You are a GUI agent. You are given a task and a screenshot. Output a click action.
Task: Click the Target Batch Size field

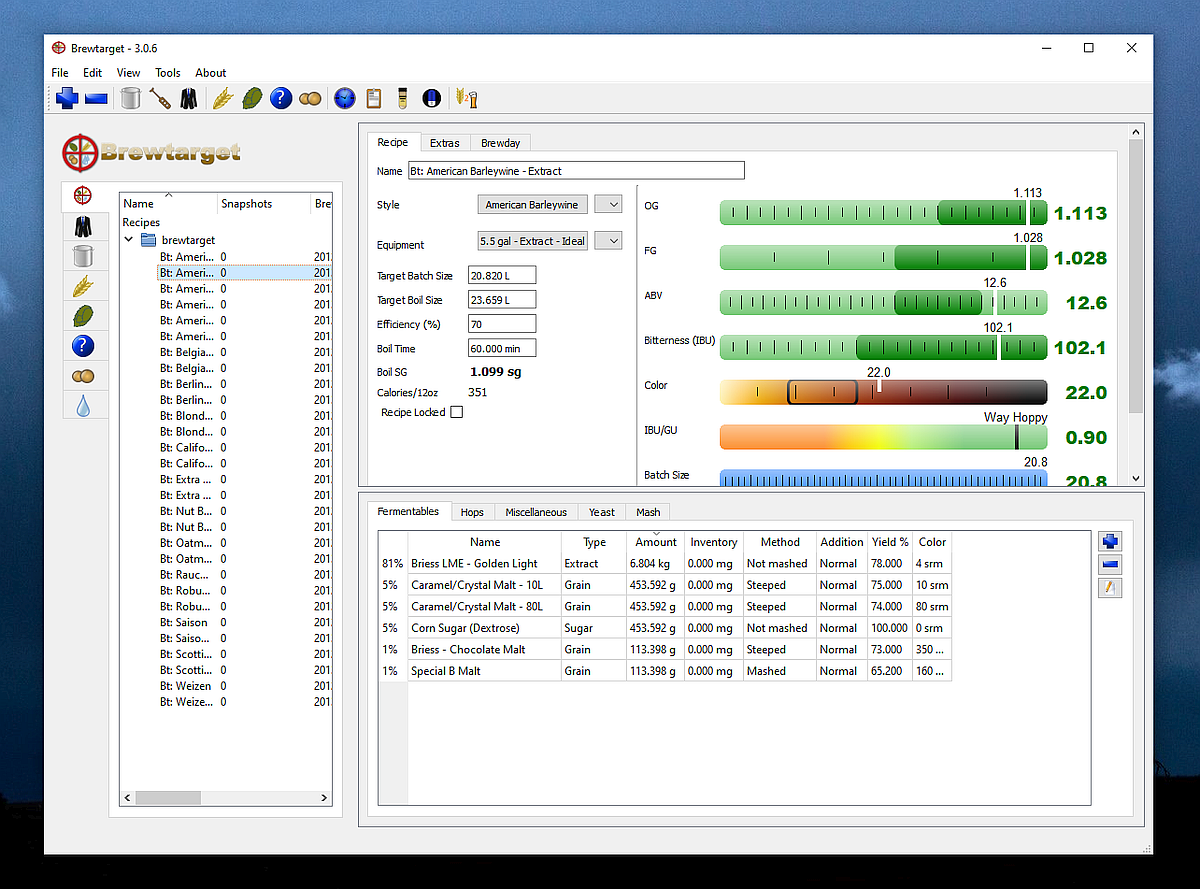[x=502, y=275]
